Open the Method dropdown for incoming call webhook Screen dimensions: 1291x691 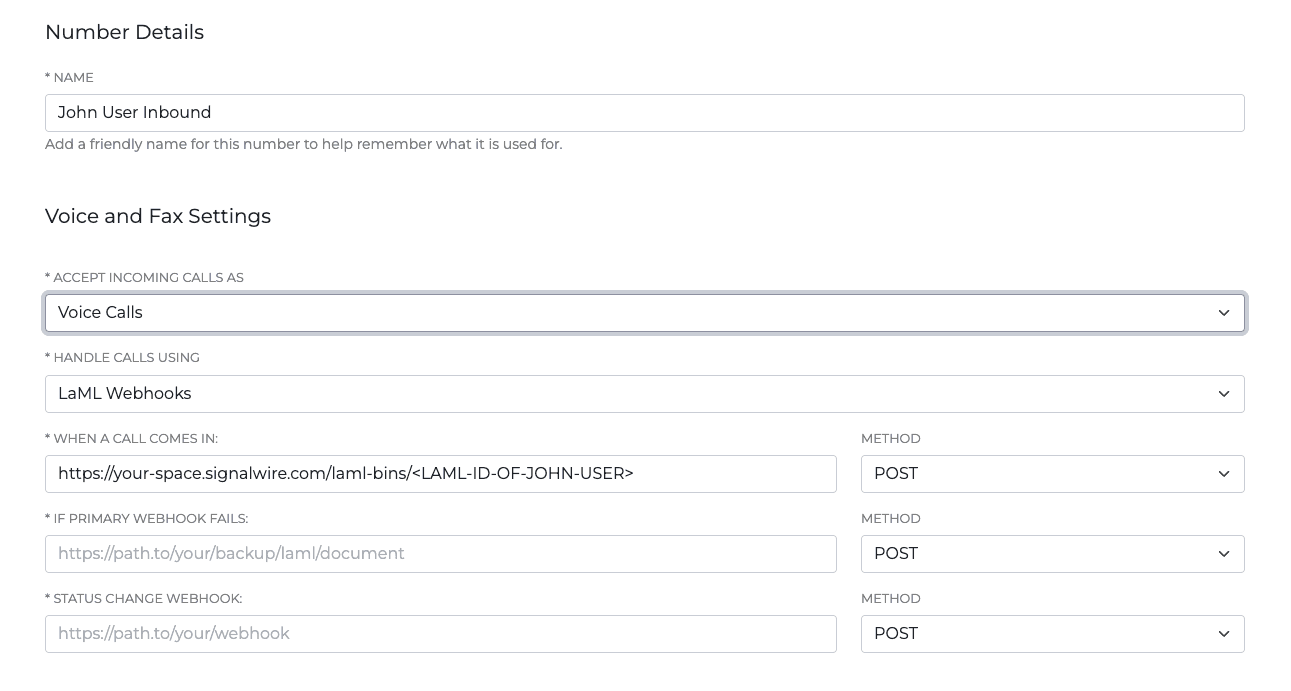(1052, 474)
